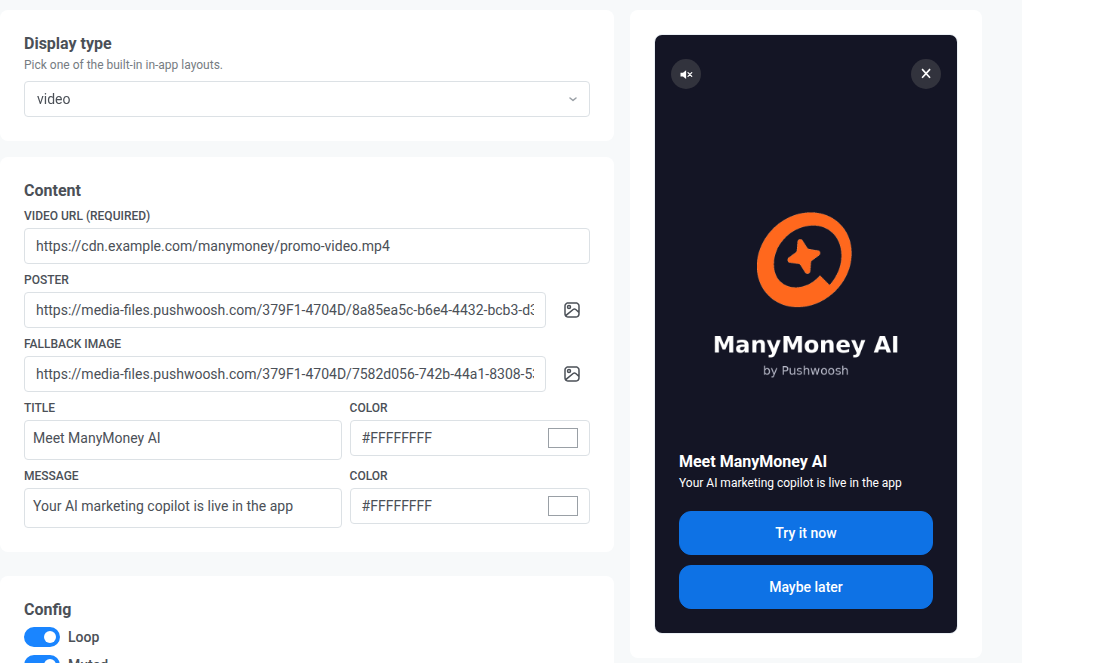The image size is (1115, 663).
Task: Click the 'FALLBACK IMAGE' label
Action: [73, 344]
